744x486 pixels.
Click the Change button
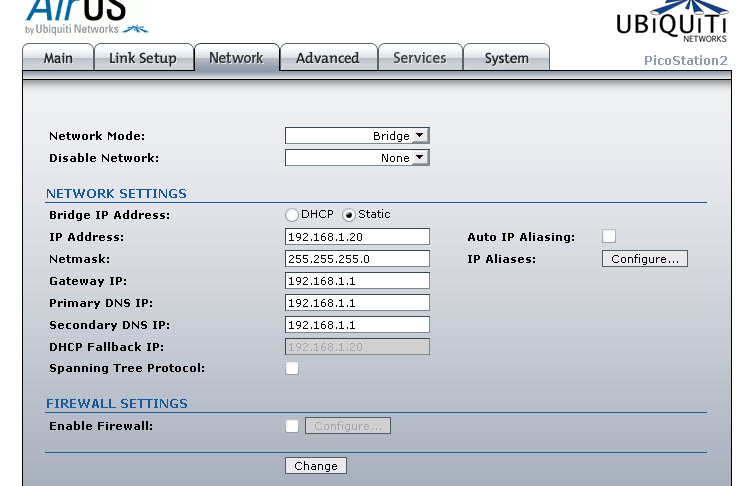point(316,466)
